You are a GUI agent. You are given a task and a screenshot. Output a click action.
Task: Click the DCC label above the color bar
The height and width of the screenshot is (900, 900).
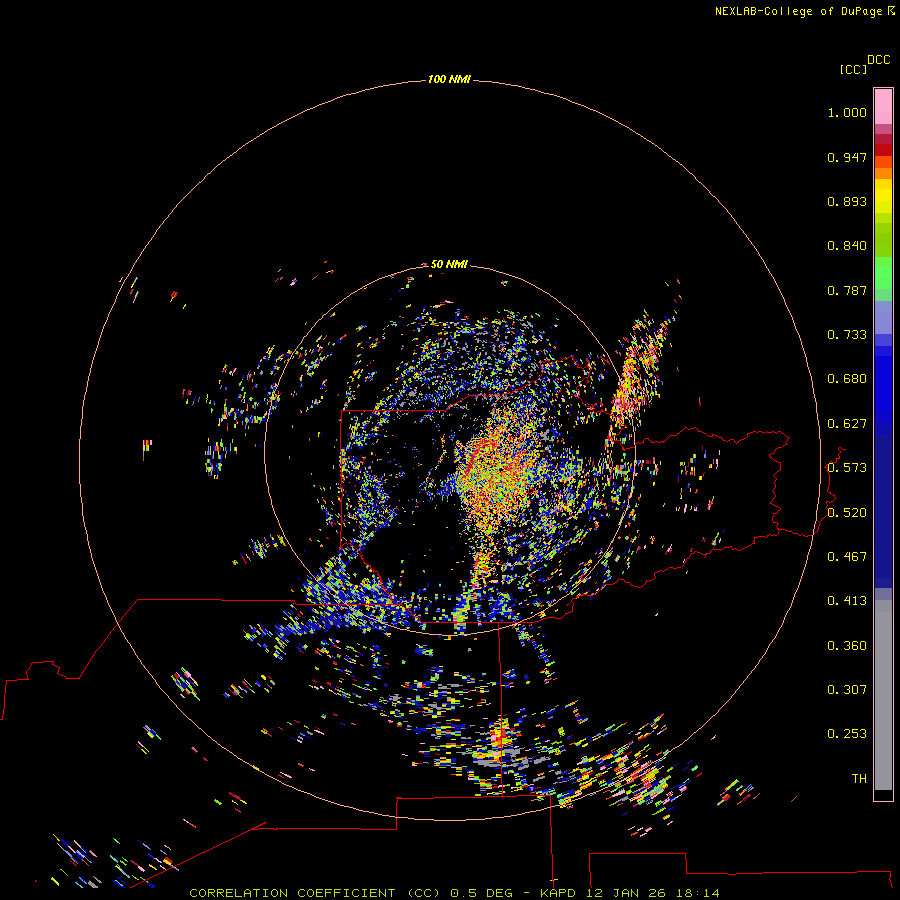[878, 60]
